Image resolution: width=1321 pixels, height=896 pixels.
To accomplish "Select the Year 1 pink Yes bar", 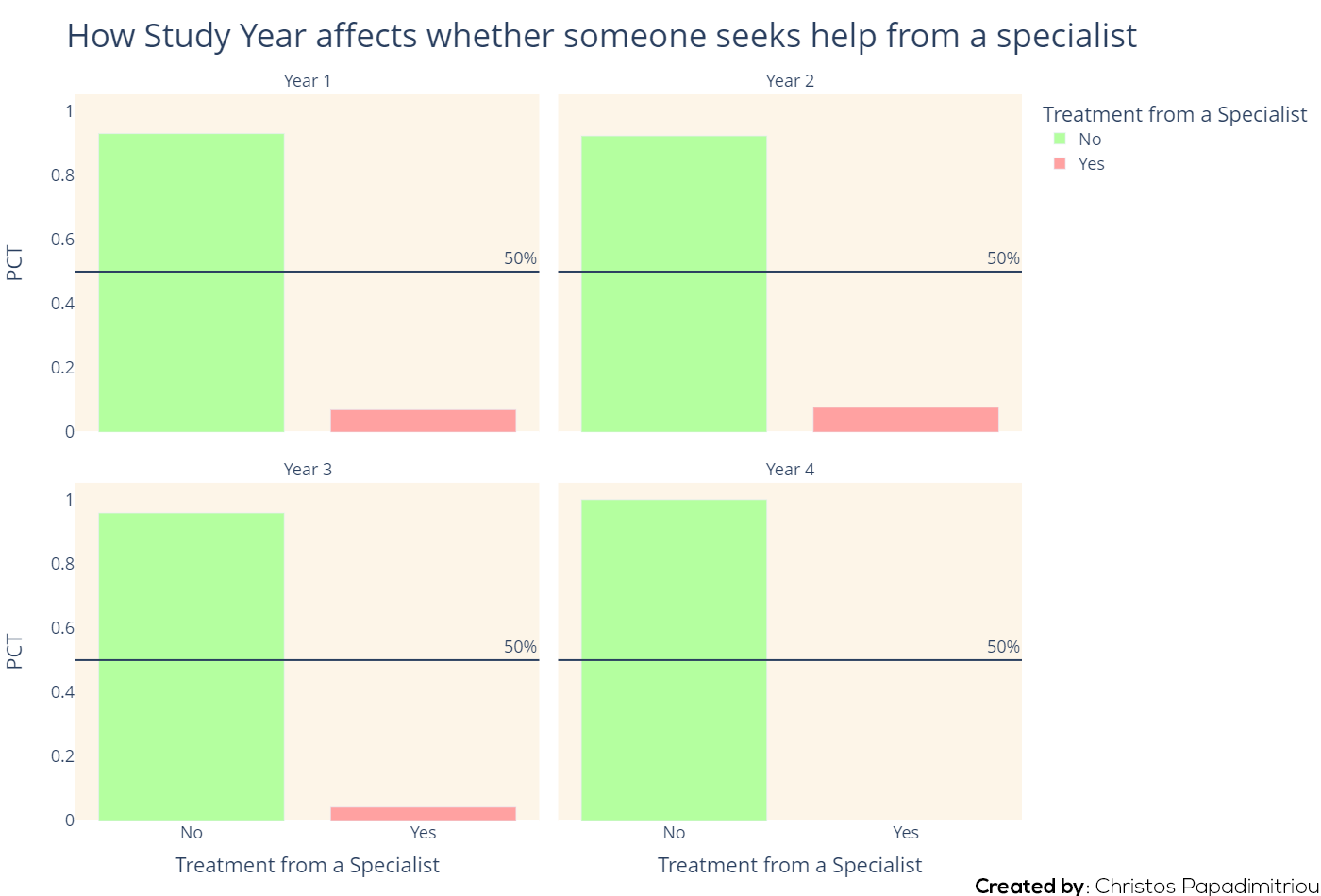I will (423, 421).
